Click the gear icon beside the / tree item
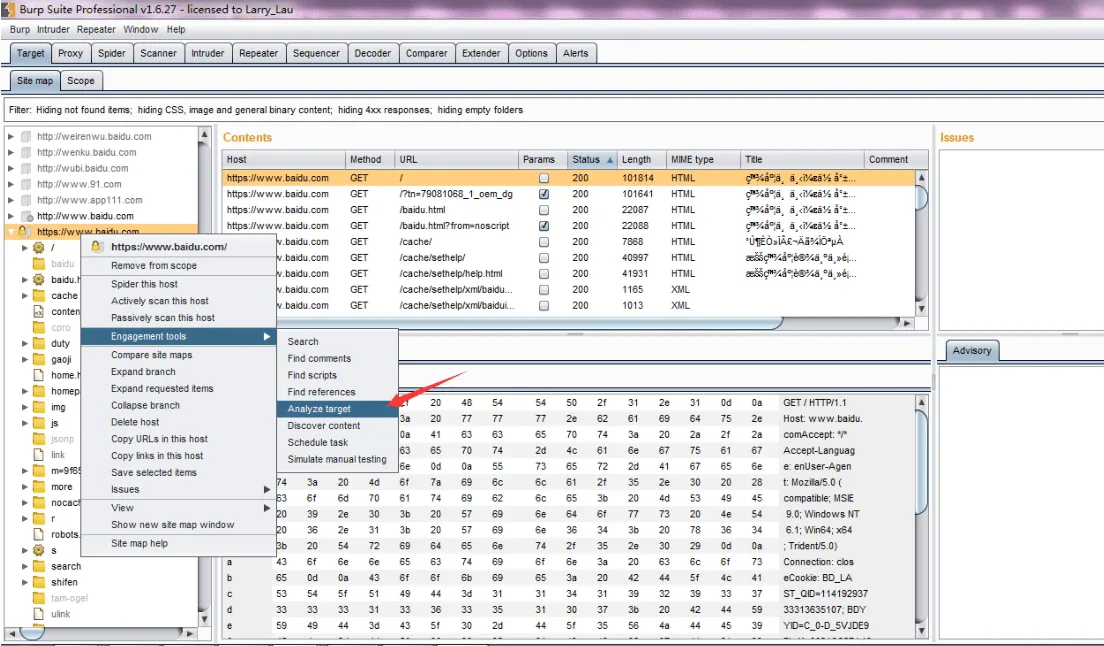1104x646 pixels. click(39, 248)
